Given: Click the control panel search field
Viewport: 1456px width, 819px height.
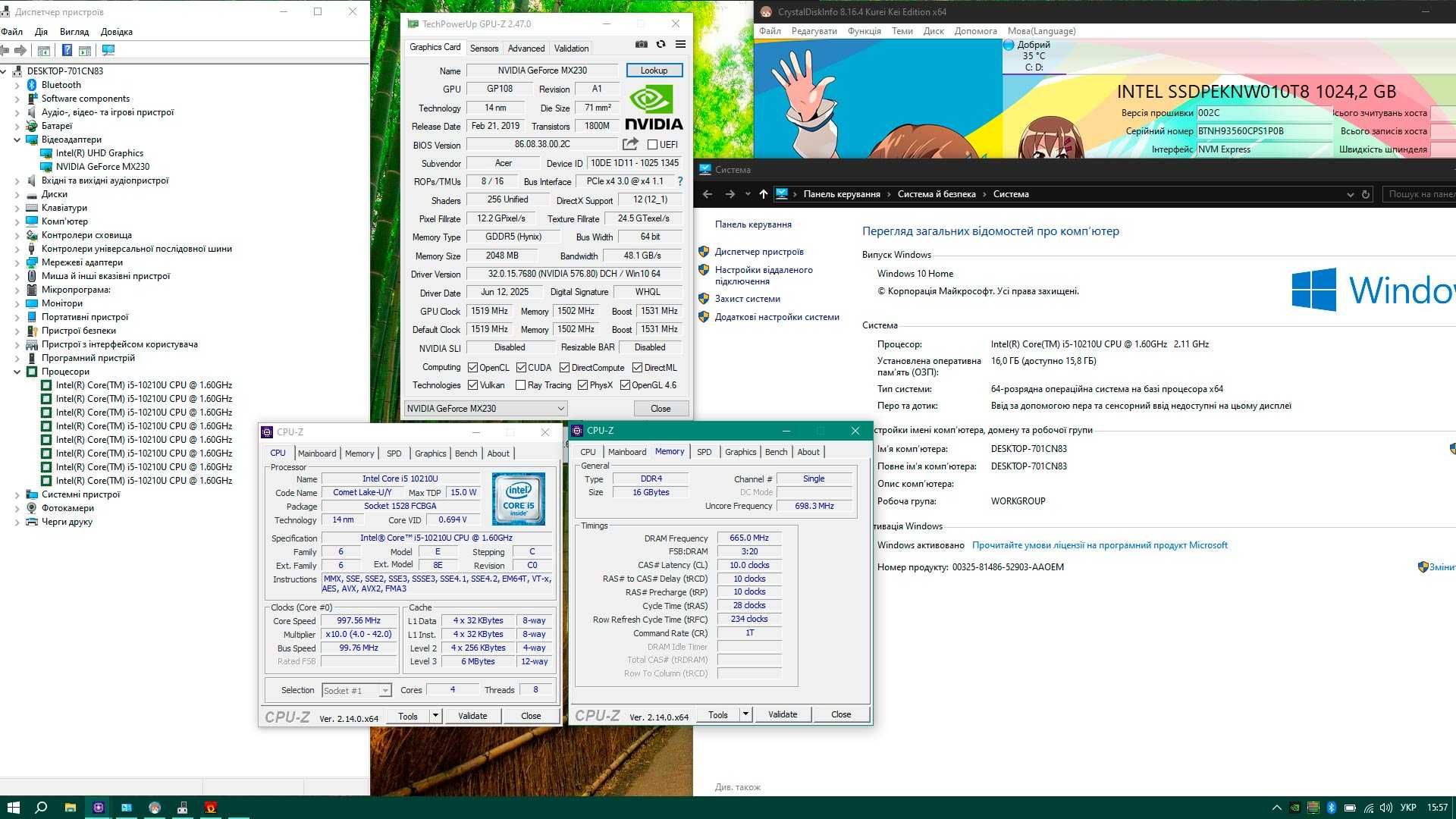Looking at the screenshot, I should (1419, 194).
